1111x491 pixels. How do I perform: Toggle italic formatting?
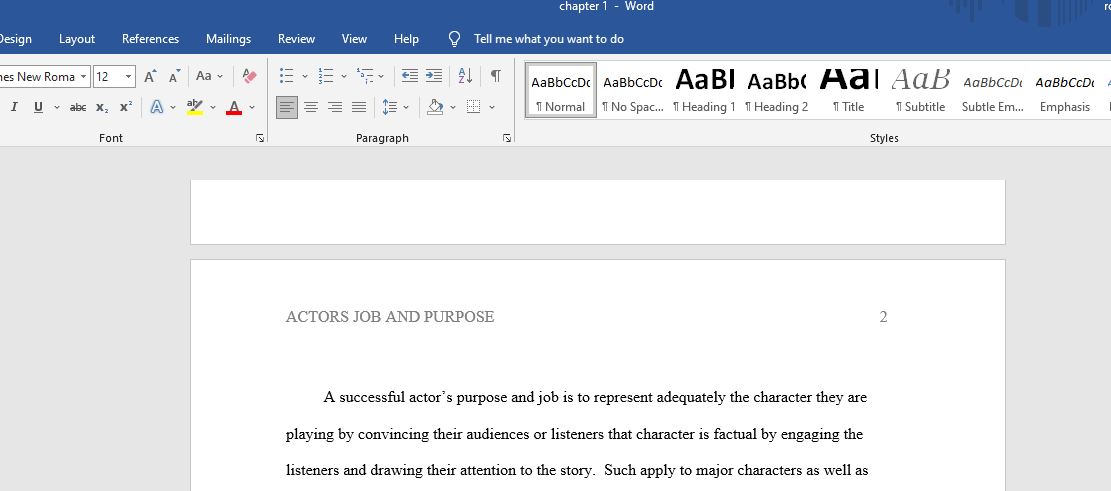pos(14,107)
